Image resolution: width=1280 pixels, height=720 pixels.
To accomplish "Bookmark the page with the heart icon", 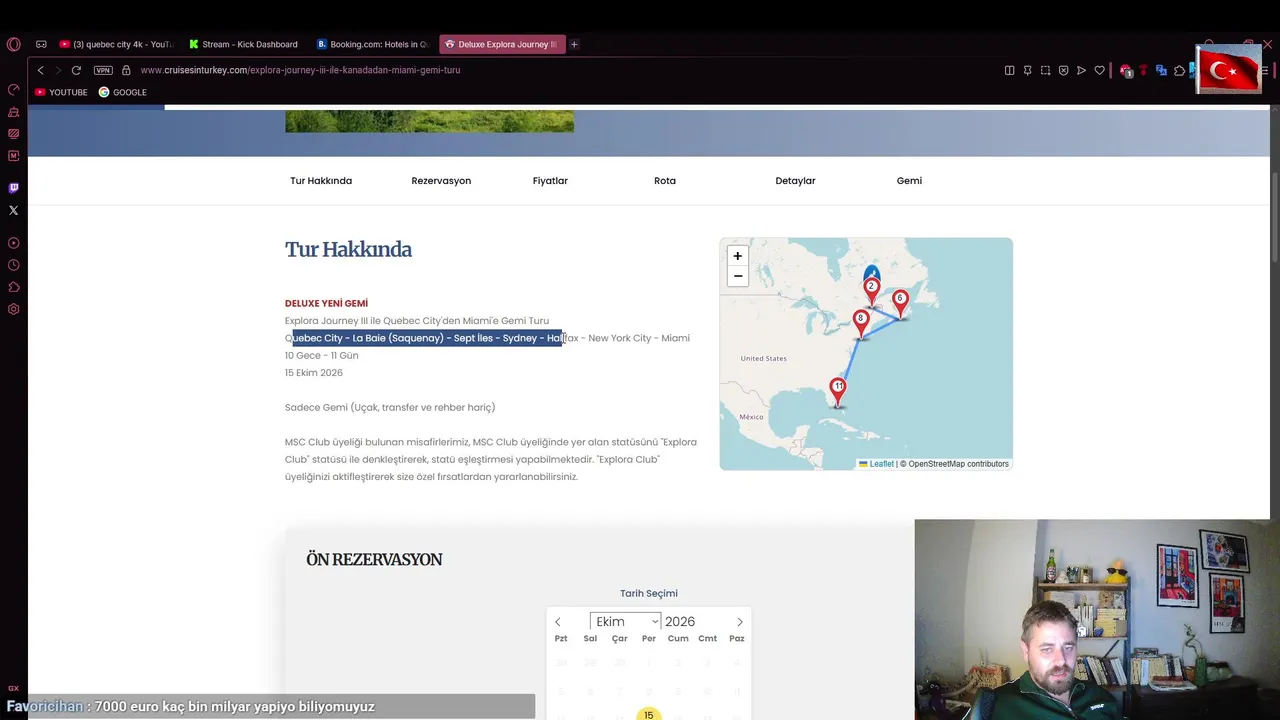I will 1099,70.
